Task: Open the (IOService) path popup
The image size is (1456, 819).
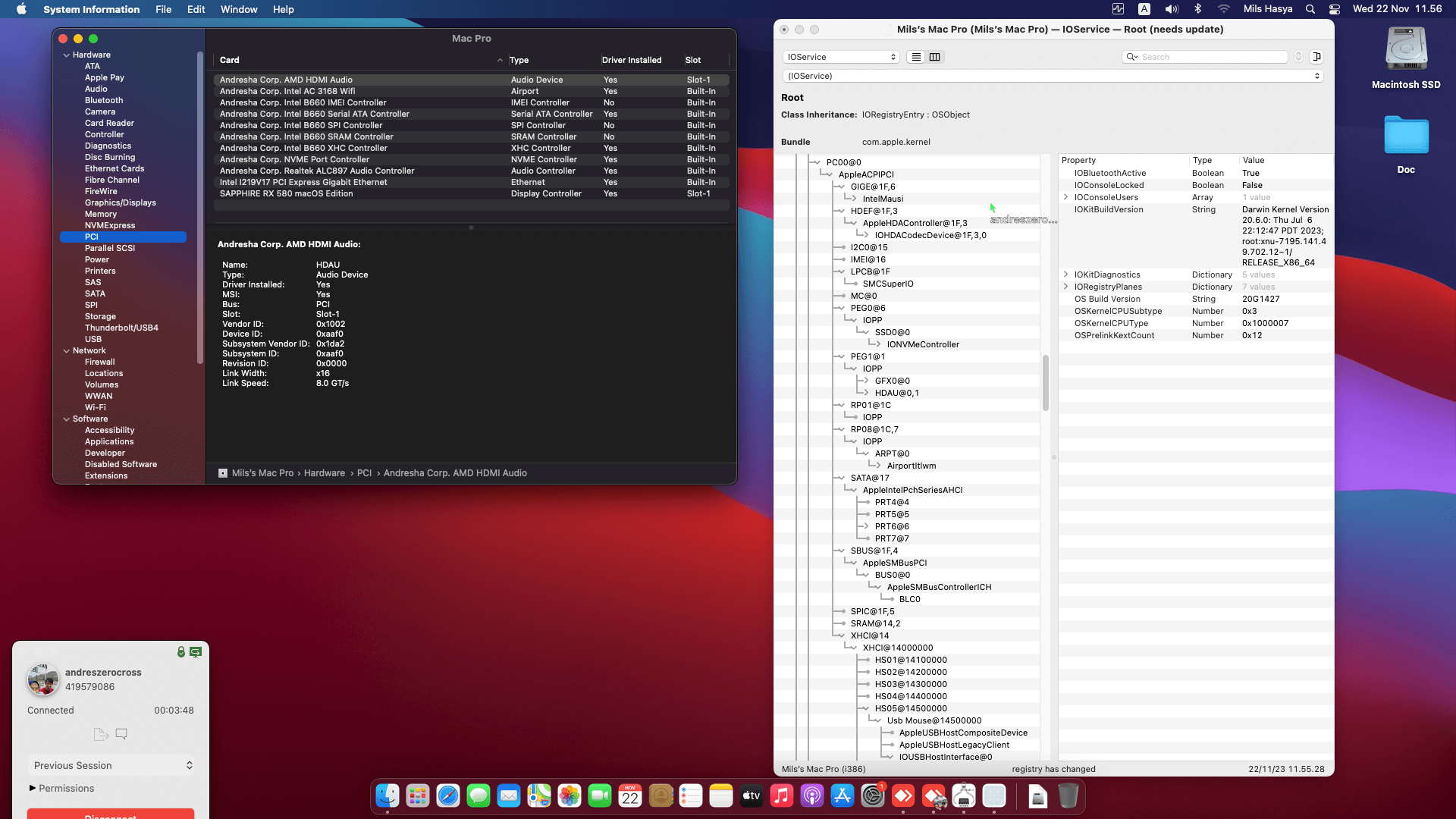Action: (1053, 76)
